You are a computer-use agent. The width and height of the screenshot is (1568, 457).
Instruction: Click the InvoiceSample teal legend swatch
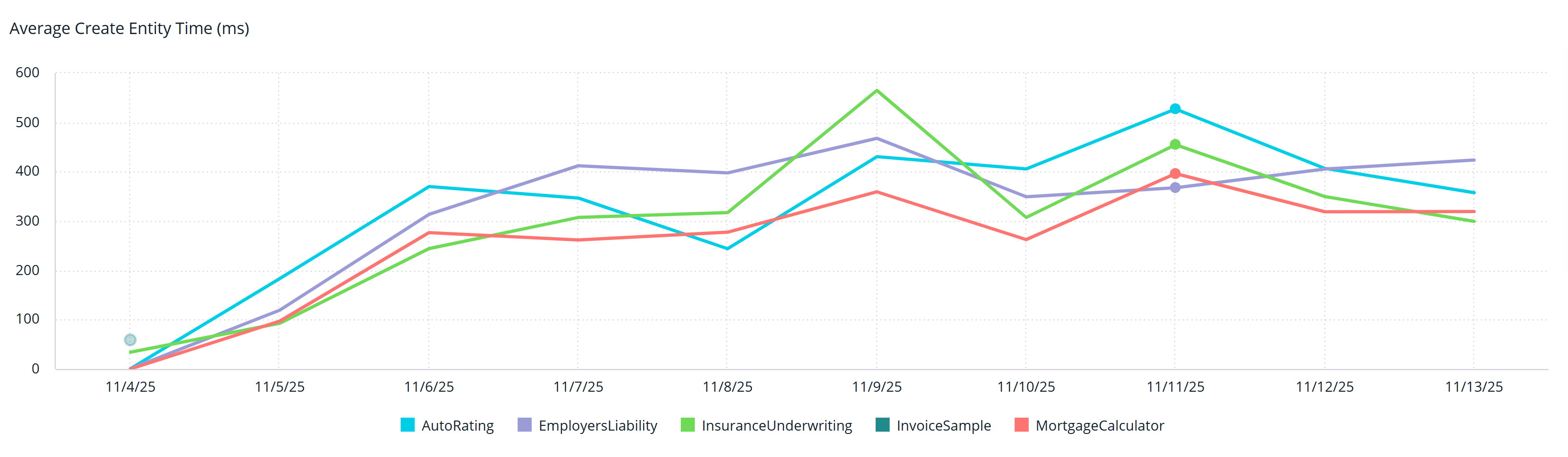click(882, 425)
